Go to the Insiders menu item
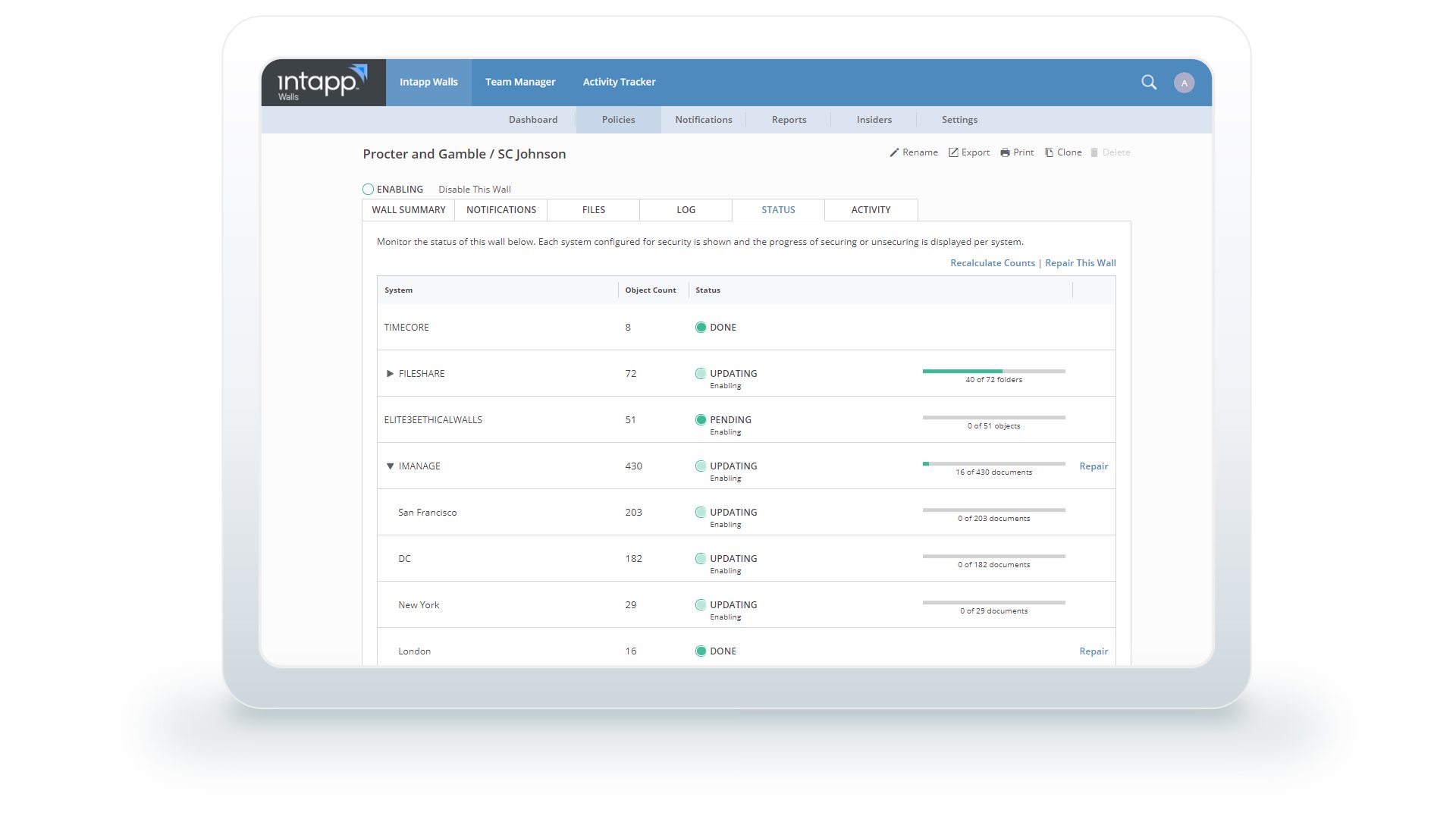Image resolution: width=1456 pixels, height=819 pixels. [874, 120]
